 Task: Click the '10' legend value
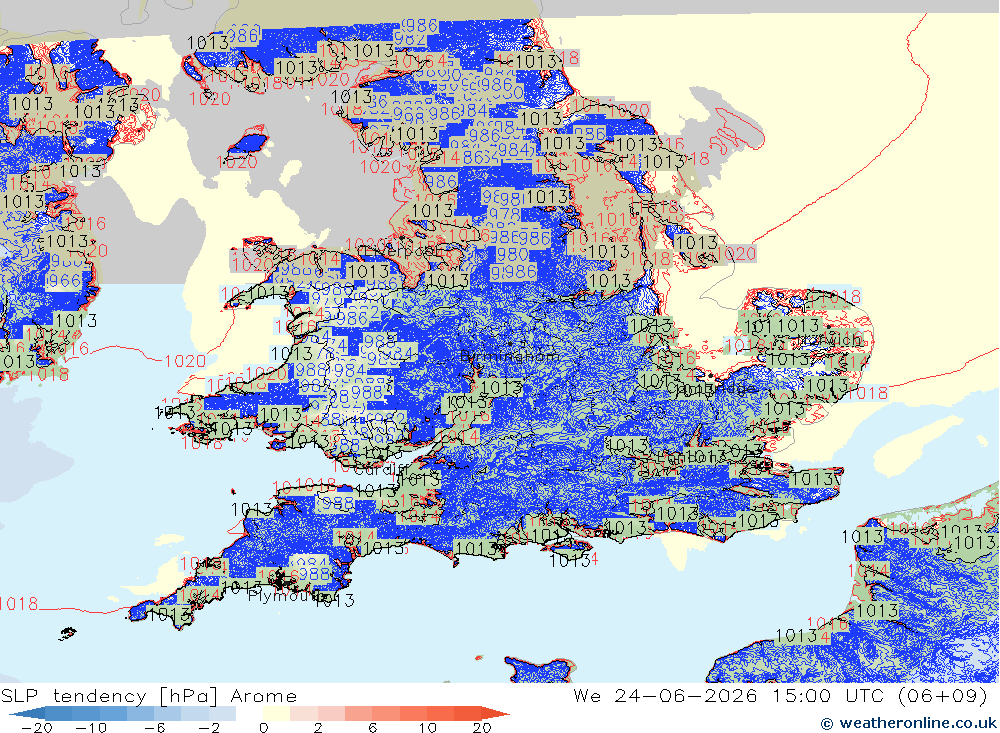click(427, 728)
